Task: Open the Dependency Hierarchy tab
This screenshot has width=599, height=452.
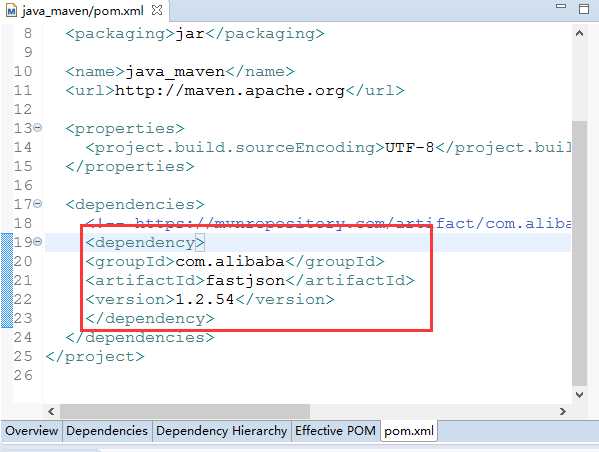Action: 222,431
